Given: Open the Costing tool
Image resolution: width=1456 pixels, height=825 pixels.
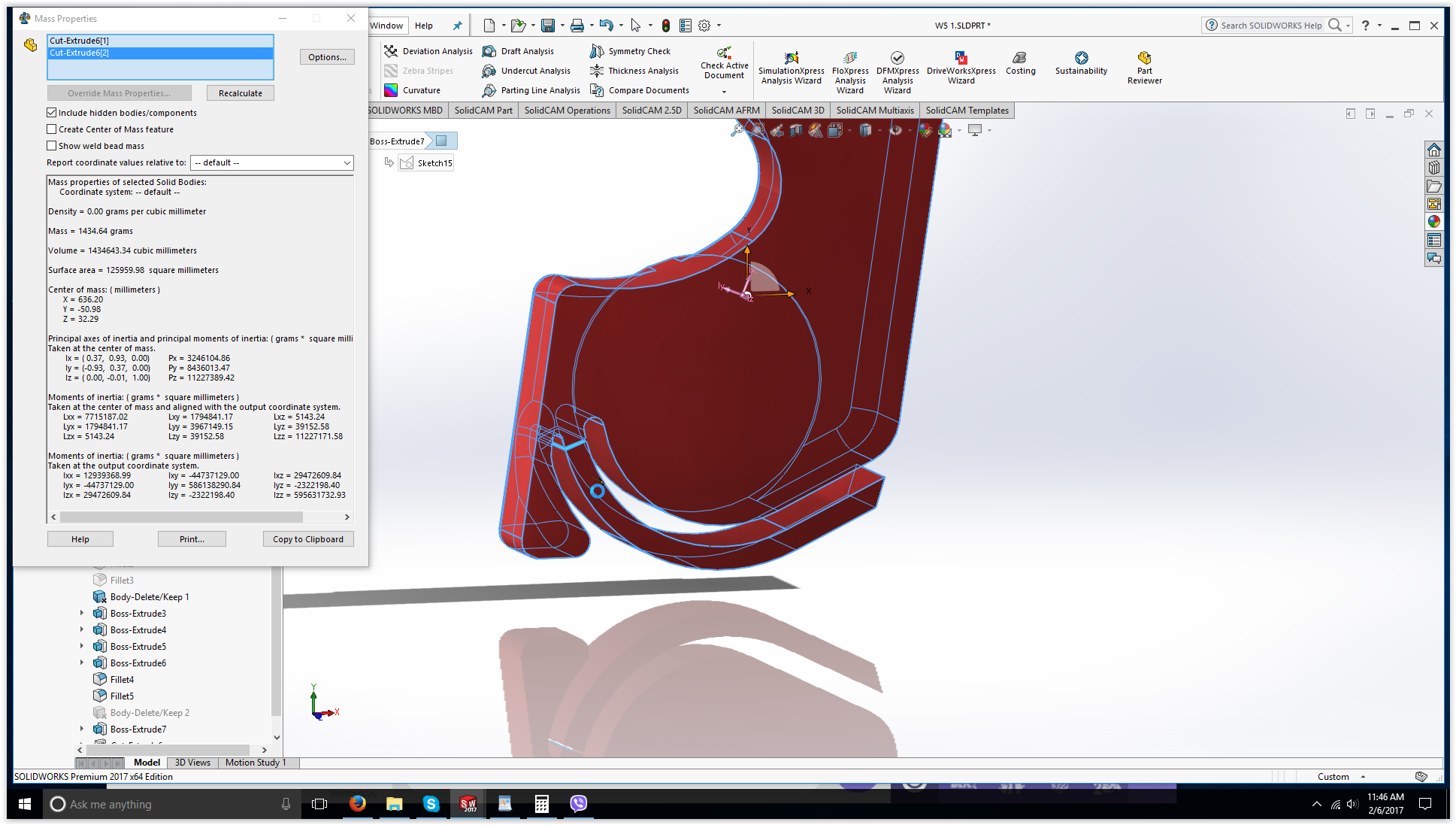Looking at the screenshot, I should 1020,63.
